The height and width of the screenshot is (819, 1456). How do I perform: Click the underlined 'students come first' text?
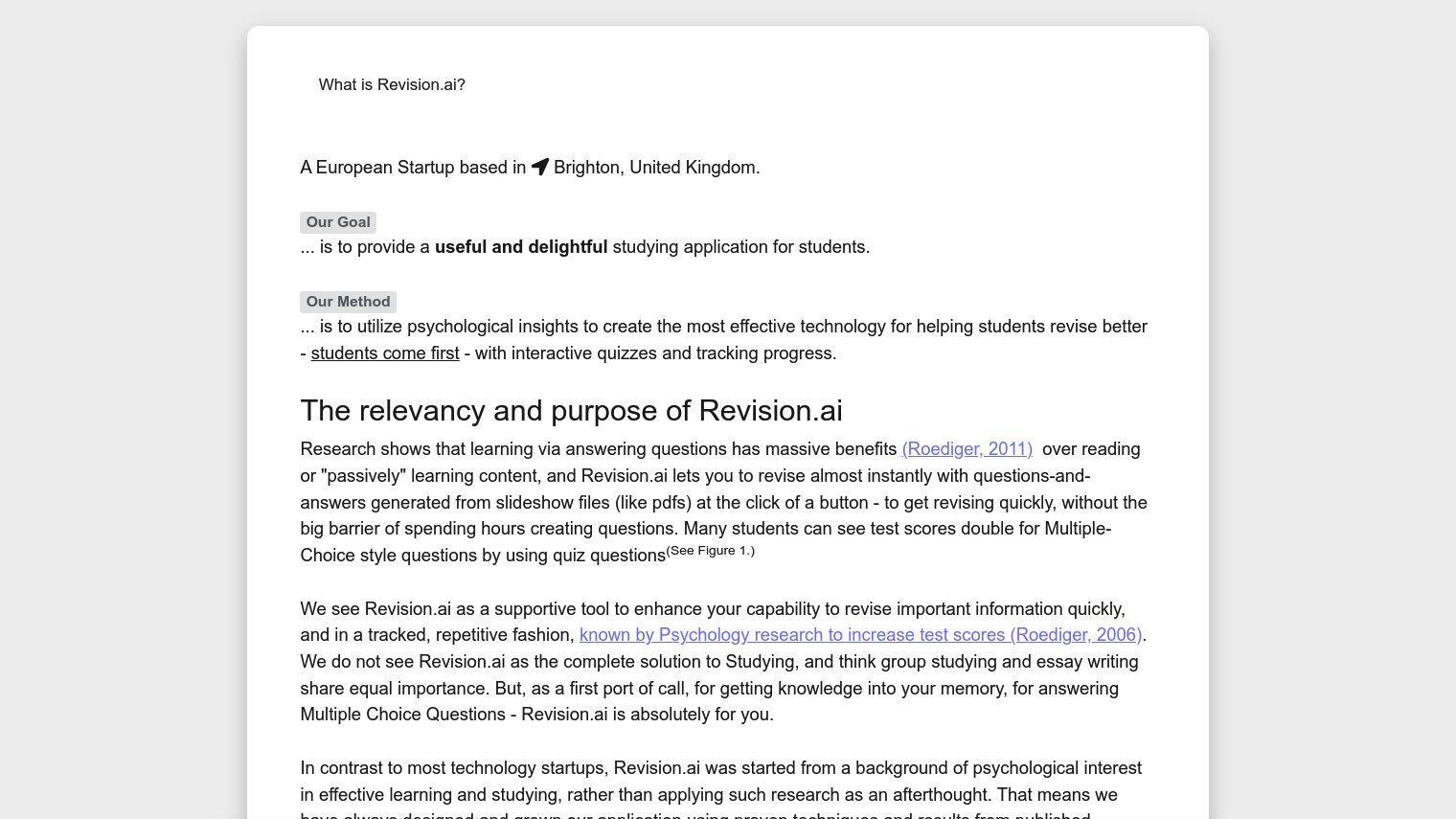[385, 353]
